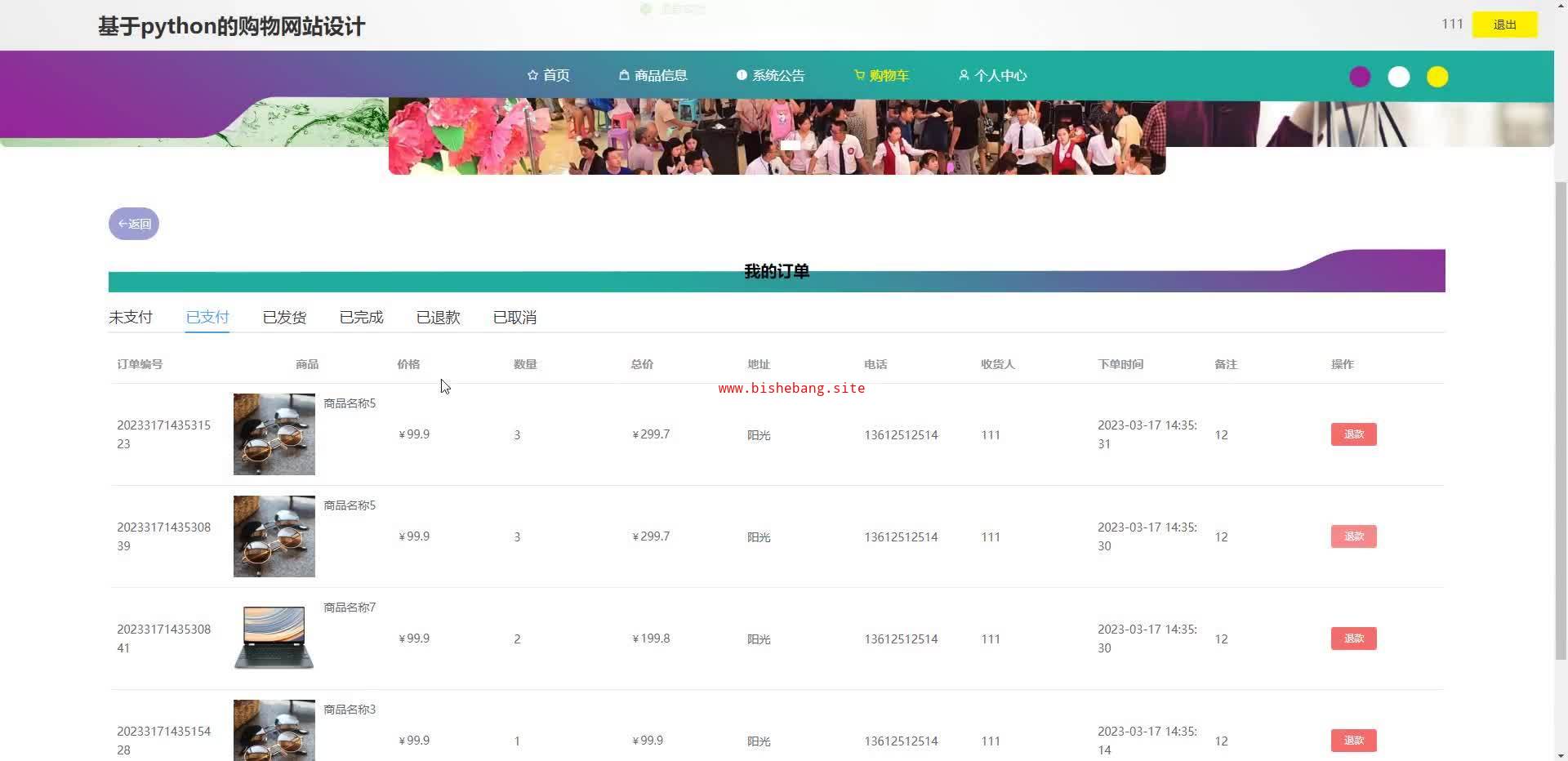Screen dimensions: 1568x761
Task: Click the site title 基于python的购物网站设计
Action: [232, 26]
